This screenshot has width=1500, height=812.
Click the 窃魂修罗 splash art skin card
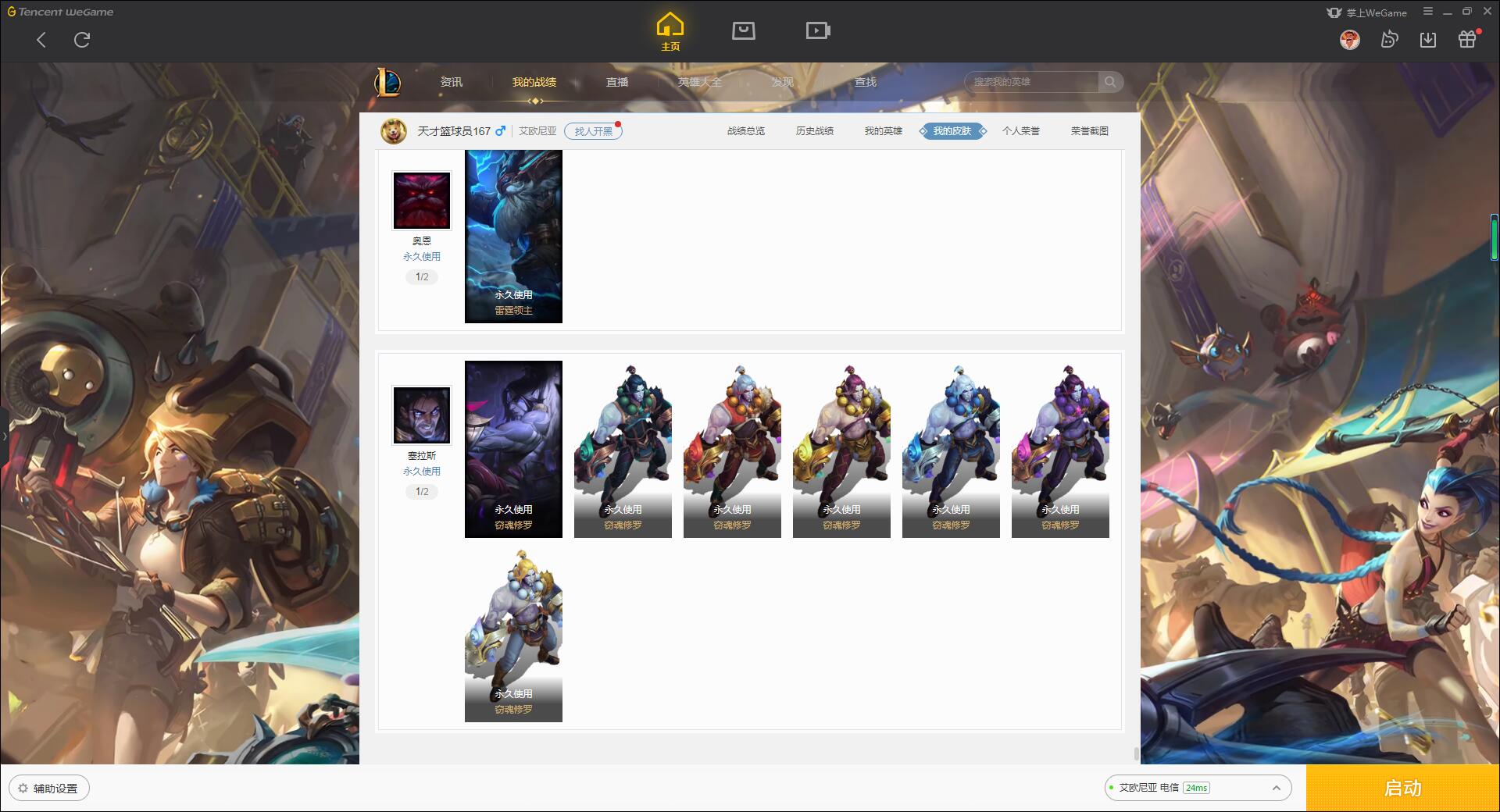[513, 449]
